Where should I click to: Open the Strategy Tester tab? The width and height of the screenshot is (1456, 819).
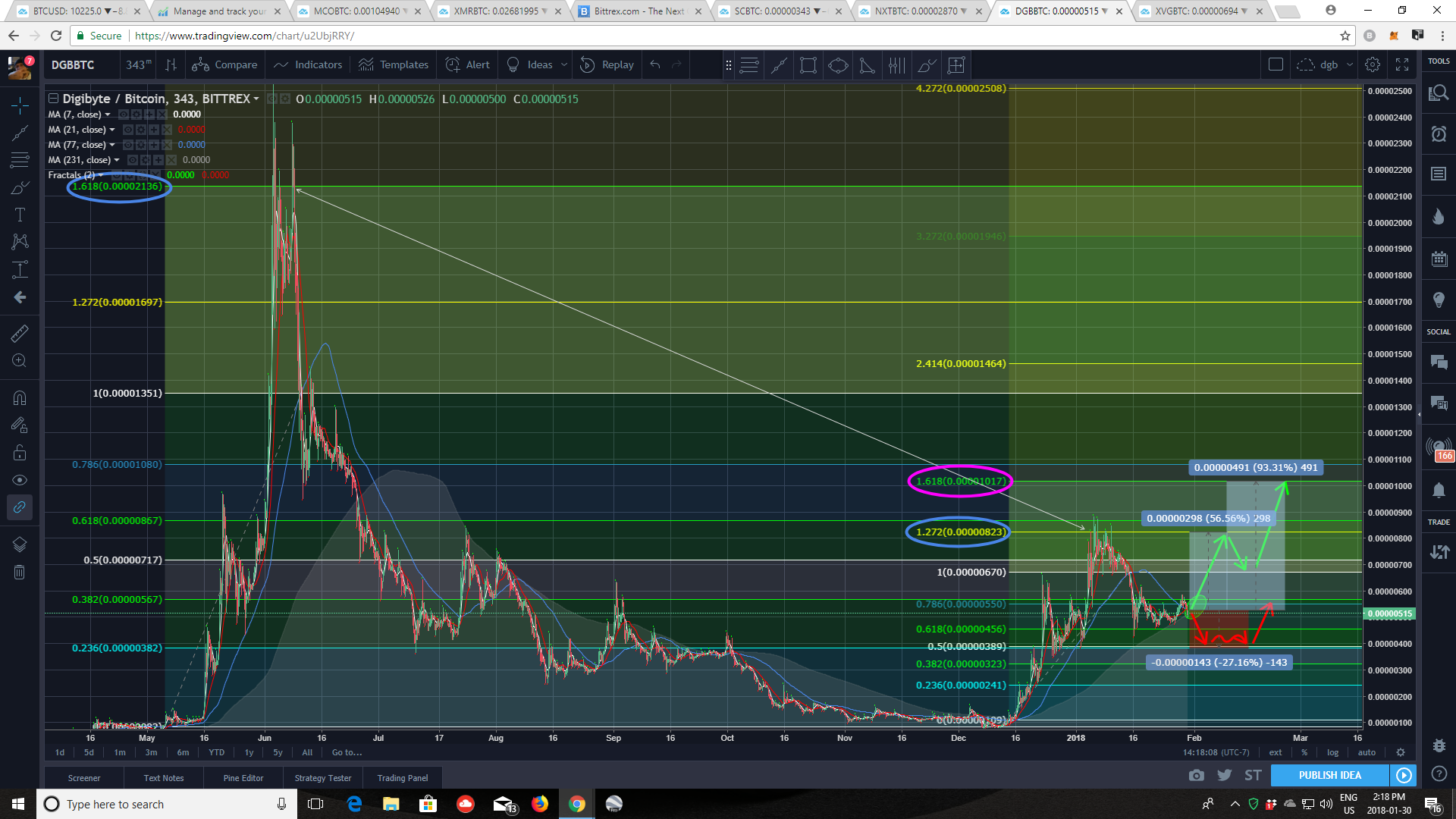tap(323, 778)
